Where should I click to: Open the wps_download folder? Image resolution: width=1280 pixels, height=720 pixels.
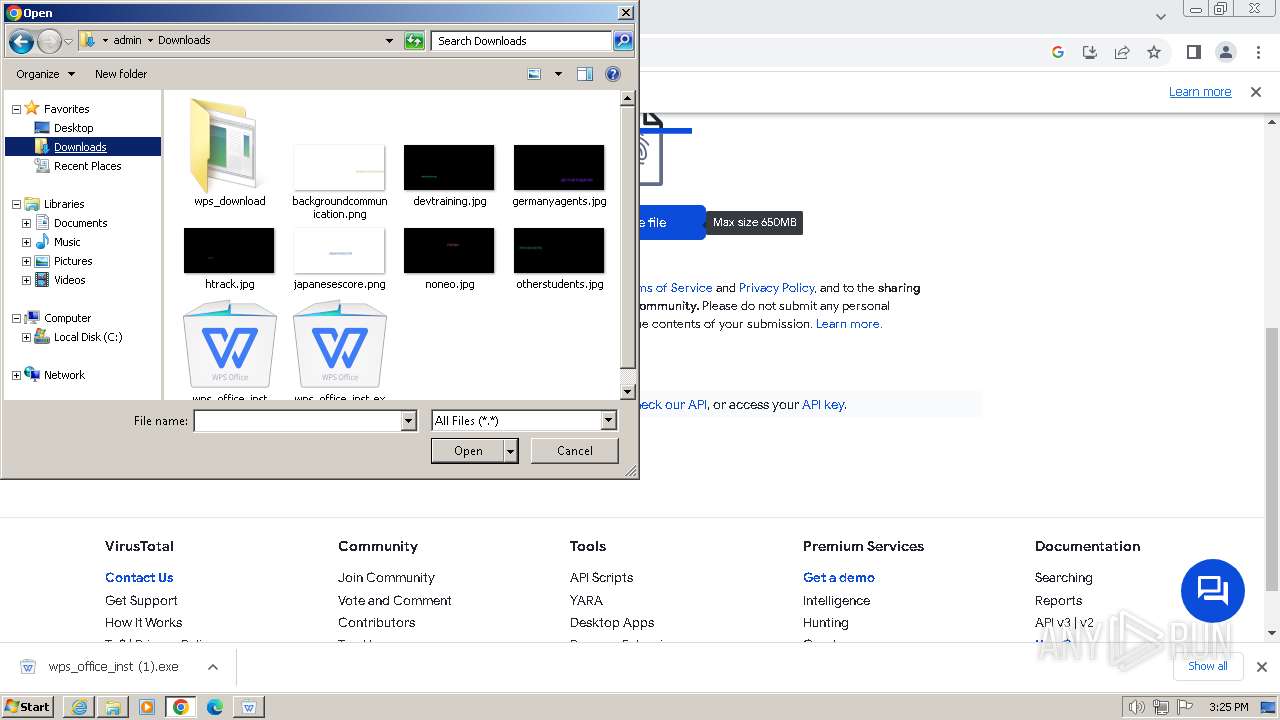[230, 152]
